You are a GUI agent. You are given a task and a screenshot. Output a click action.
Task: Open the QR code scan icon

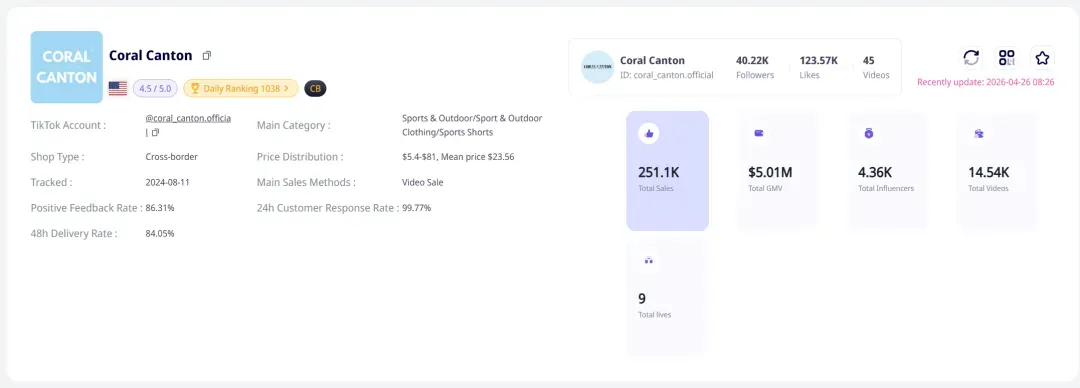1007,57
